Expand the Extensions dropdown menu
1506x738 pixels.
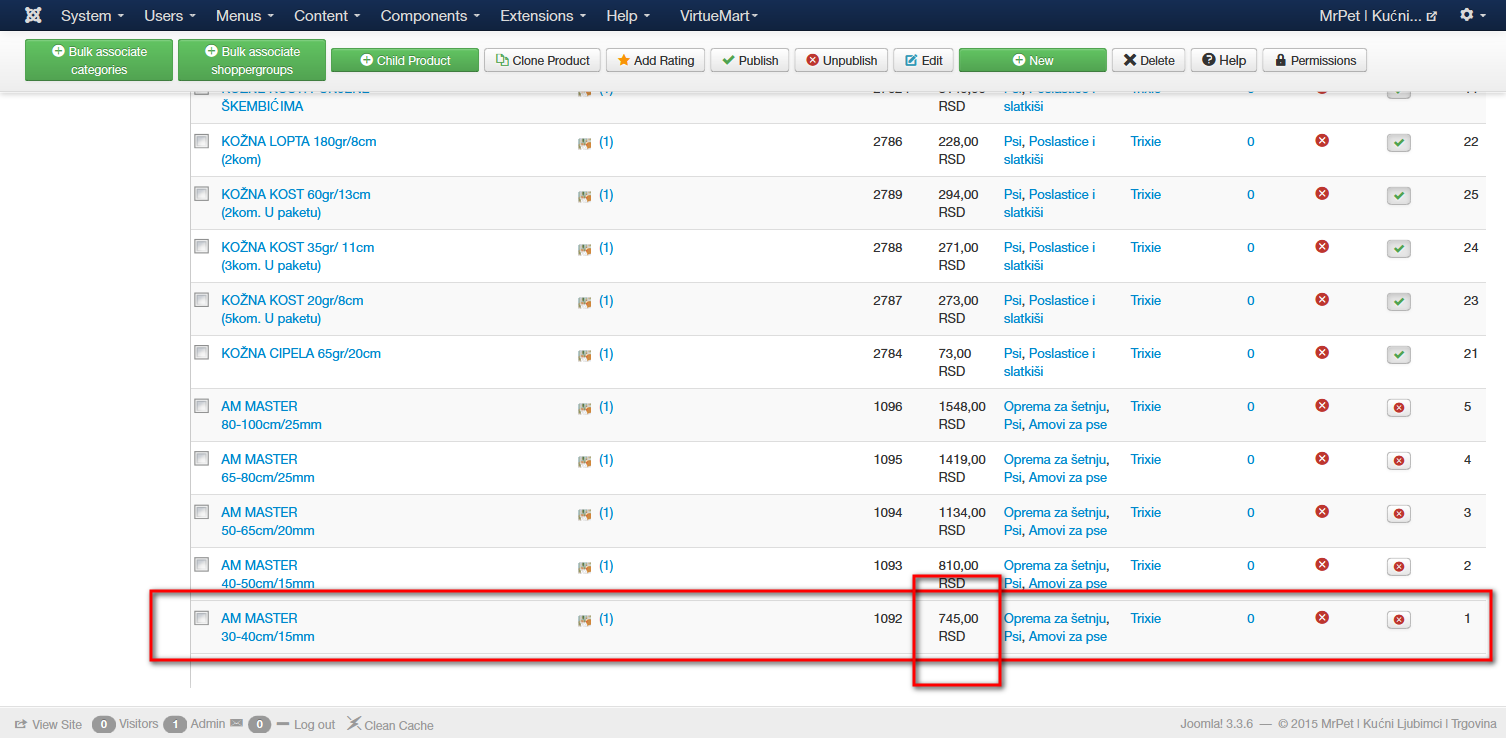pyautogui.click(x=546, y=16)
